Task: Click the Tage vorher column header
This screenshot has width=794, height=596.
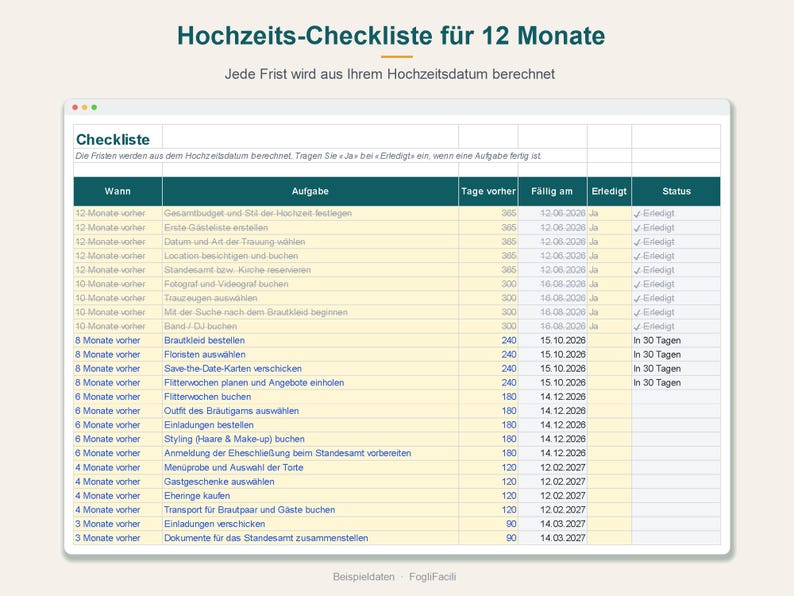Action: (x=488, y=191)
